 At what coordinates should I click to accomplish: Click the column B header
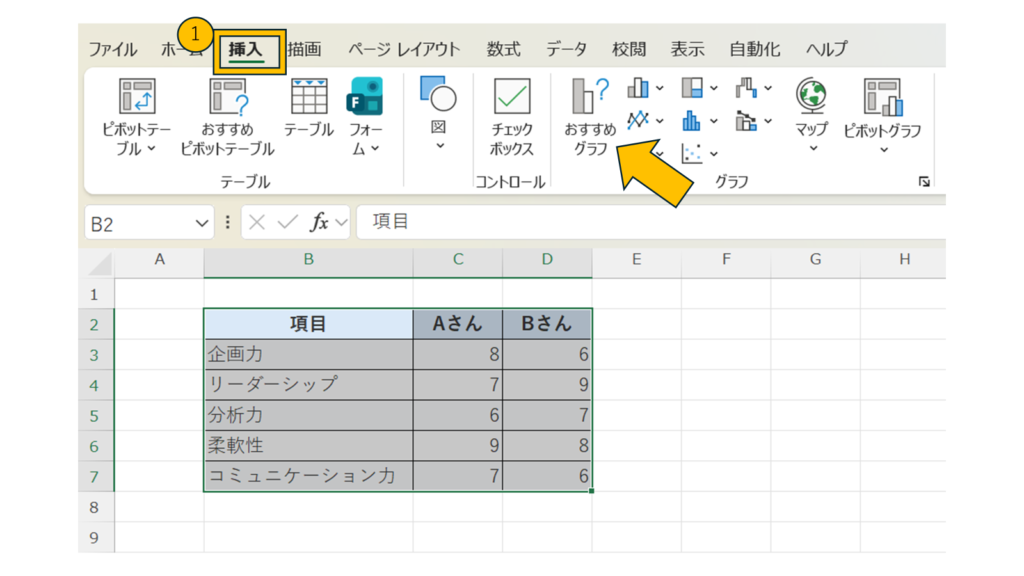tap(308, 260)
